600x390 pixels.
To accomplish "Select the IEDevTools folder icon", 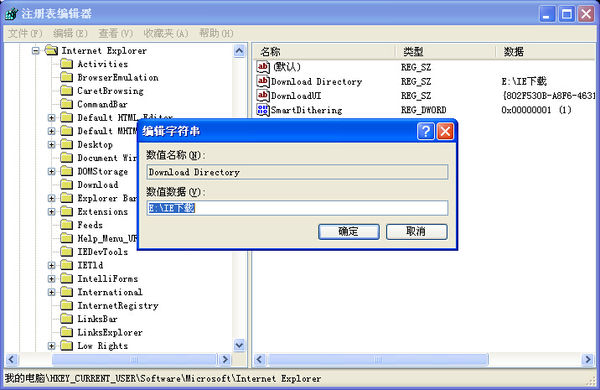I will point(67,251).
